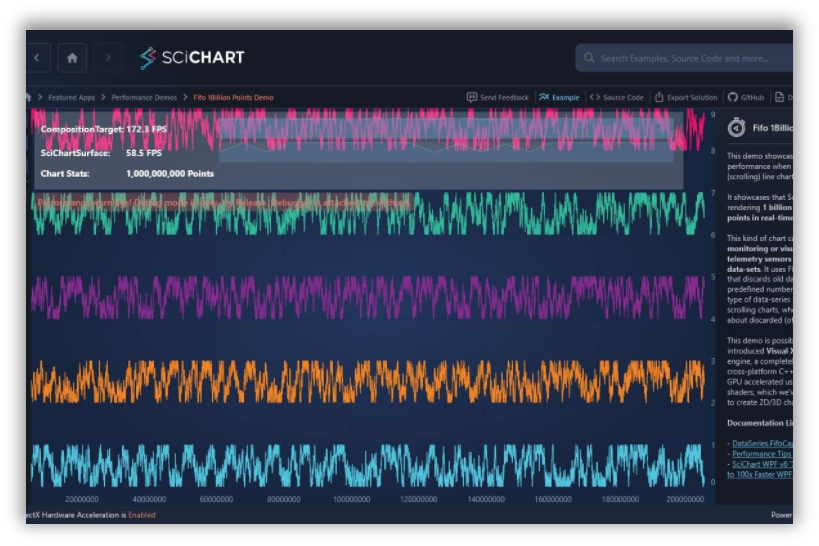Go forward with the right arrow button
Image resolution: width=819 pixels, height=546 pixels.
(x=108, y=57)
